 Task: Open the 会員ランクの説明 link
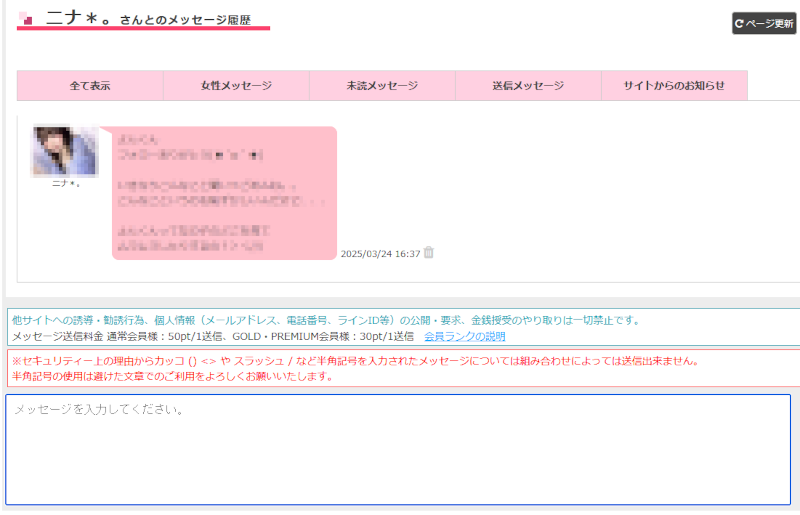tap(464, 336)
